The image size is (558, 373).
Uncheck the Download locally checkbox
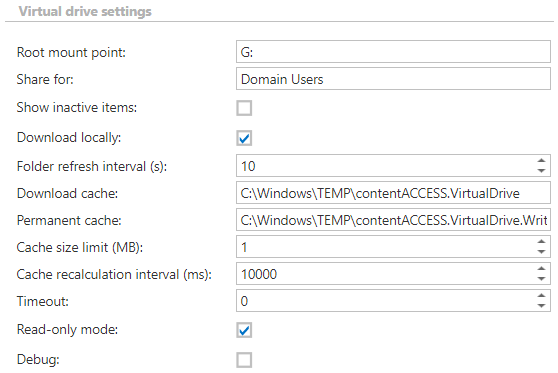coord(244,138)
